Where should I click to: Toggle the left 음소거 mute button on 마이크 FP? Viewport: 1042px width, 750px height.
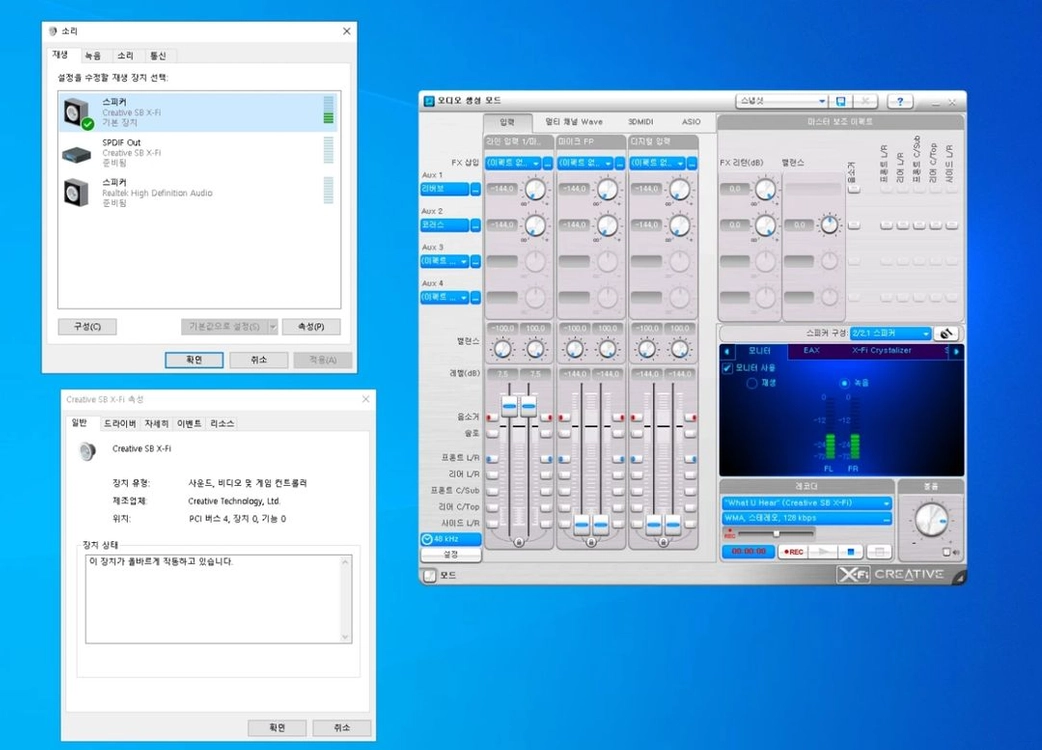pyautogui.click(x=564, y=417)
